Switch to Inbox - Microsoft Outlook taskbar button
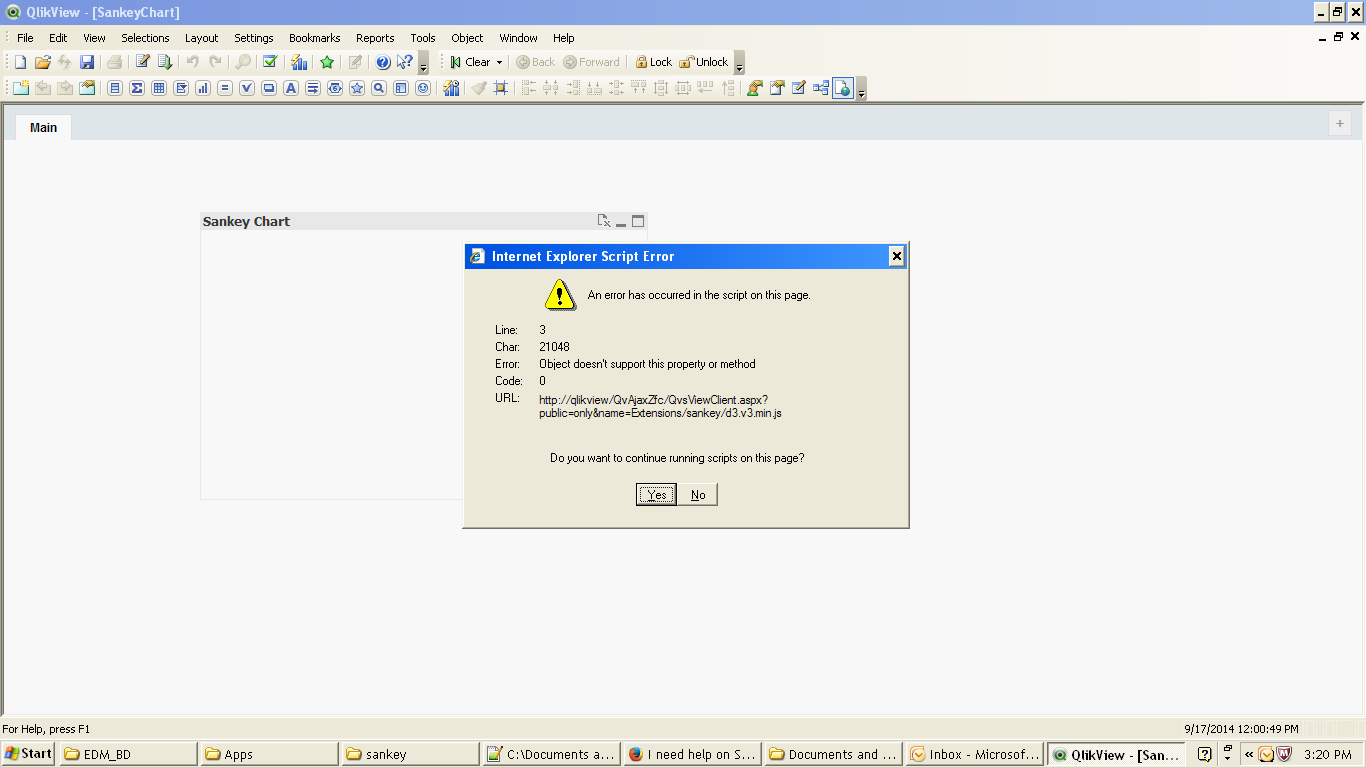Screen dimensions: 1366x768 coord(974,754)
